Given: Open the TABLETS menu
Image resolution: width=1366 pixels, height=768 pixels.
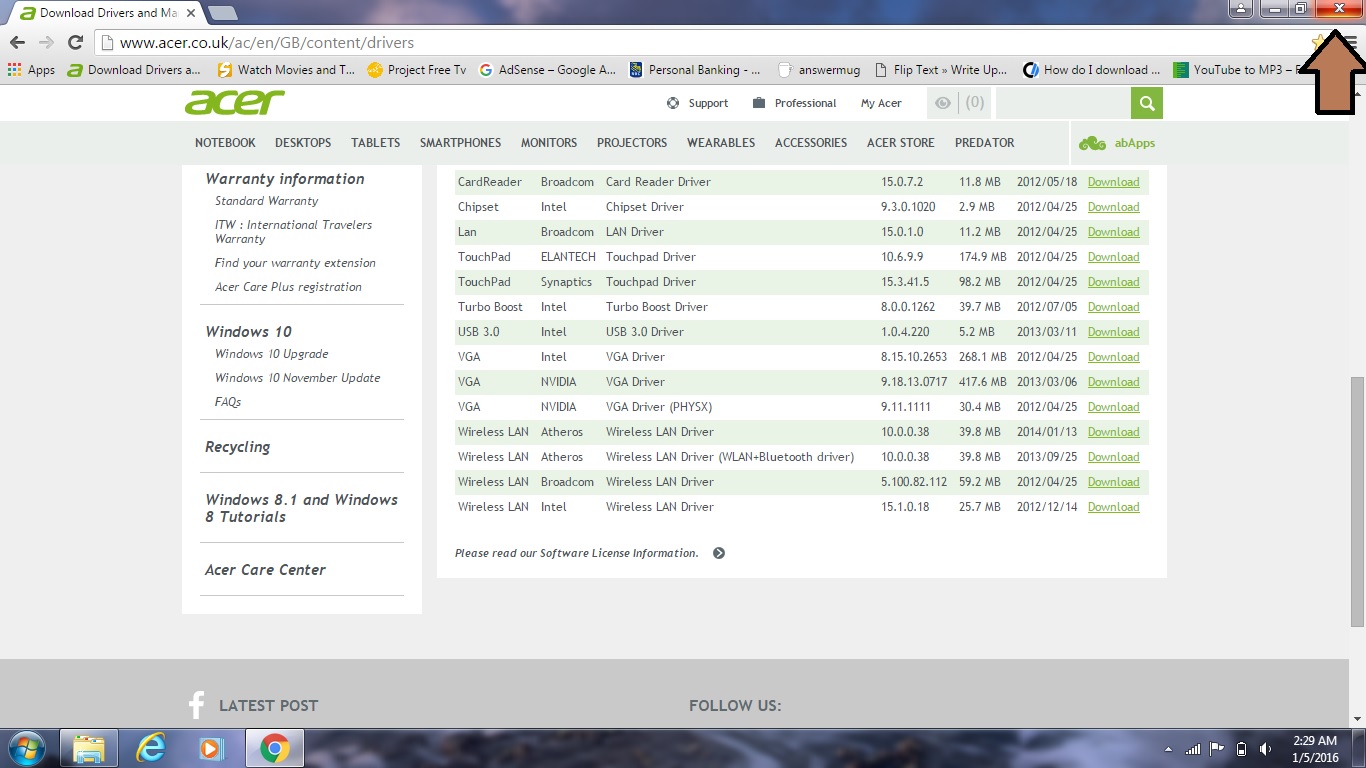Looking at the screenshot, I should pos(375,143).
